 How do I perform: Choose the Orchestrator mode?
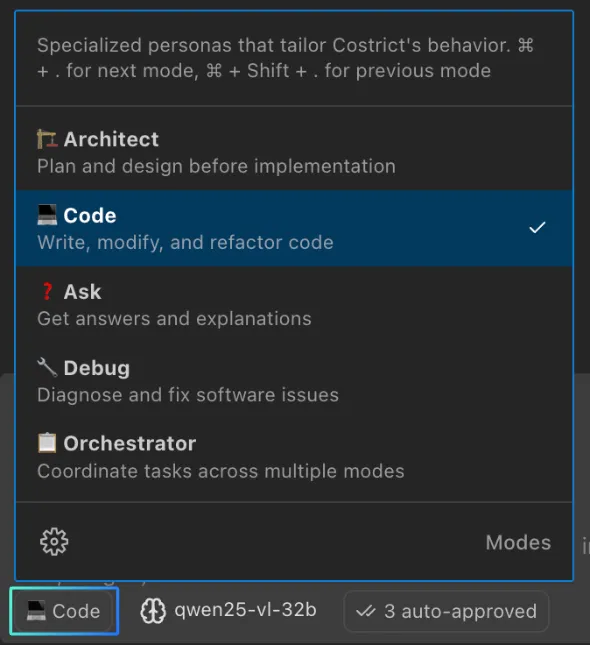click(294, 457)
